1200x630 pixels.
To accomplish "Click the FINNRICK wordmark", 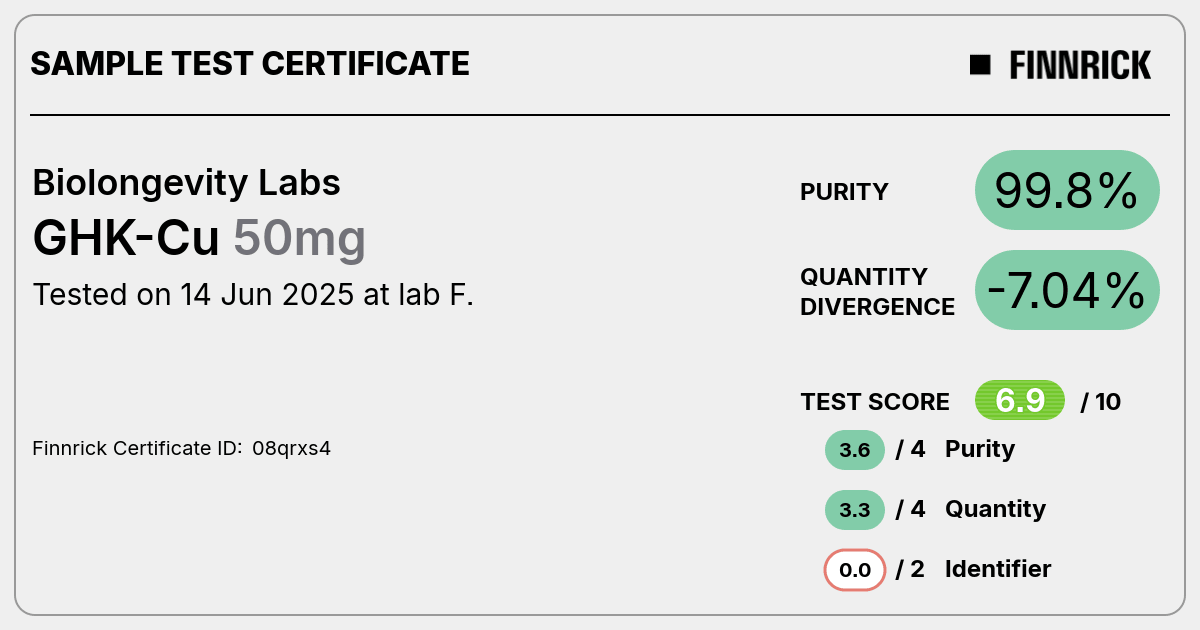I will pyautogui.click(x=1080, y=66).
